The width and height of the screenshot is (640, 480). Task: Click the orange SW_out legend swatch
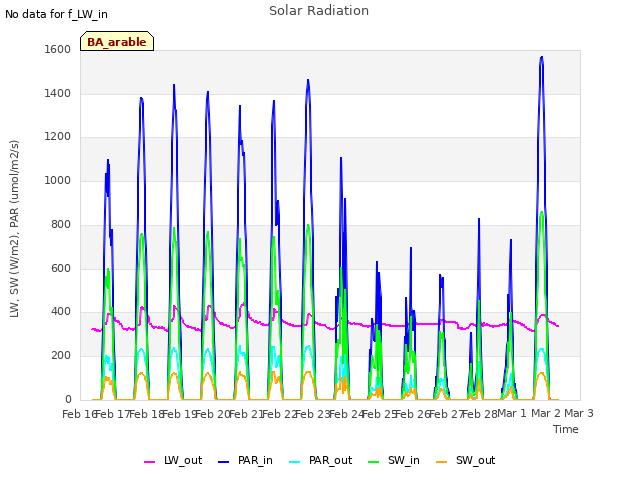point(441,462)
